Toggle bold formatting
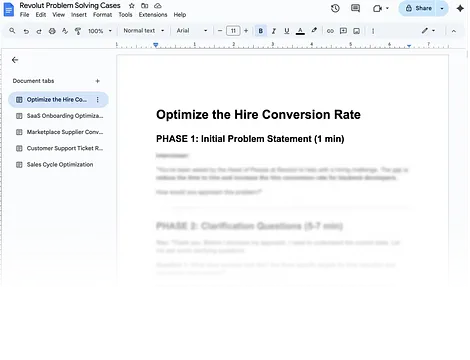 261,31
